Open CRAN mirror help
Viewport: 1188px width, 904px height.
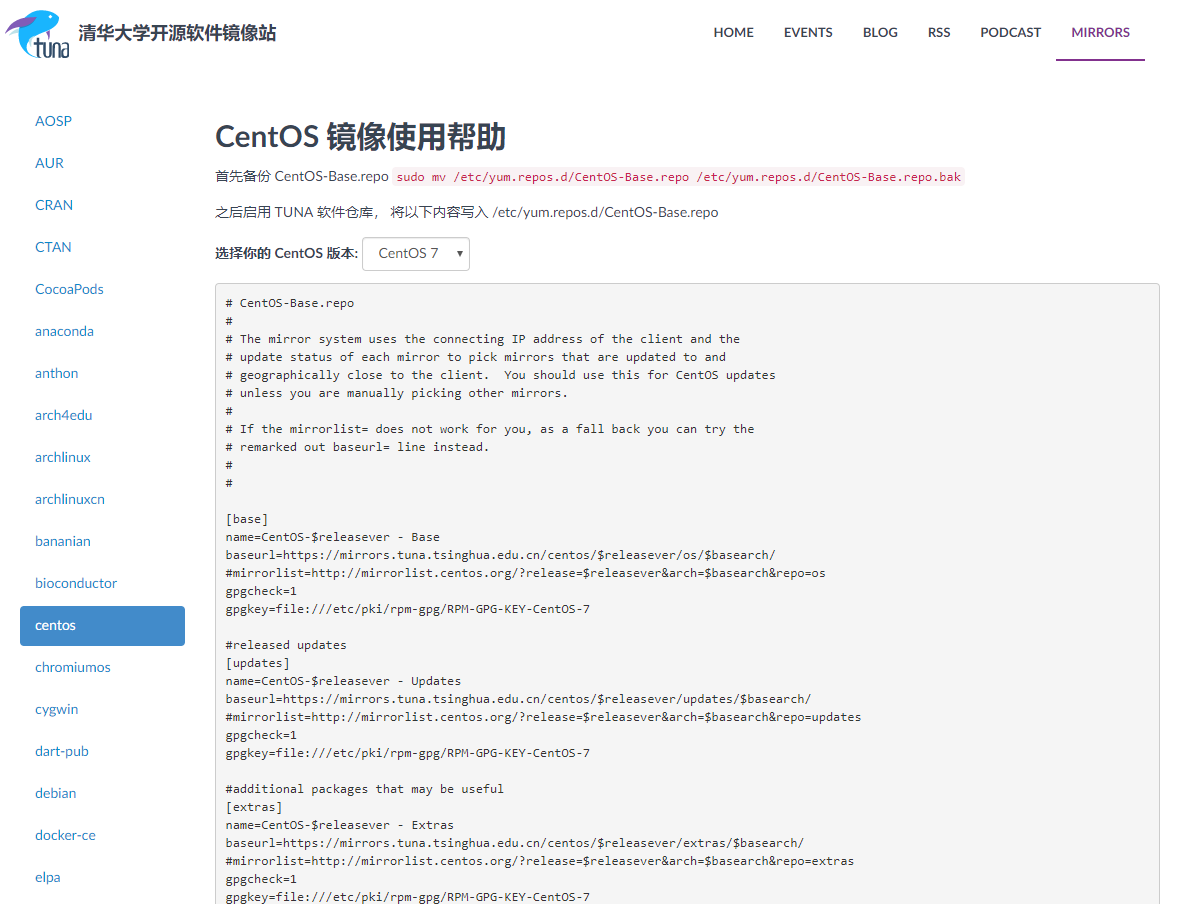[x=54, y=205]
